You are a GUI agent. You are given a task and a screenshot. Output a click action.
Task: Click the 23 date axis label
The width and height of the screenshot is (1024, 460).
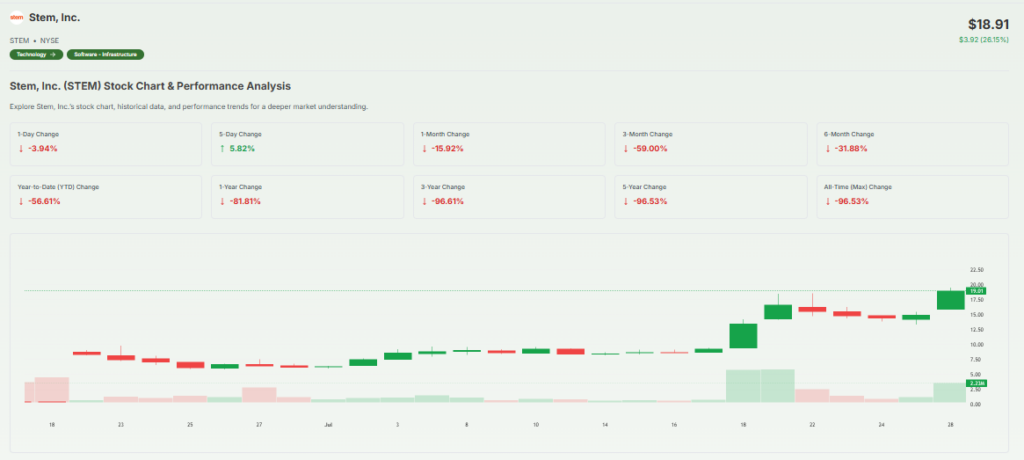[121, 425]
